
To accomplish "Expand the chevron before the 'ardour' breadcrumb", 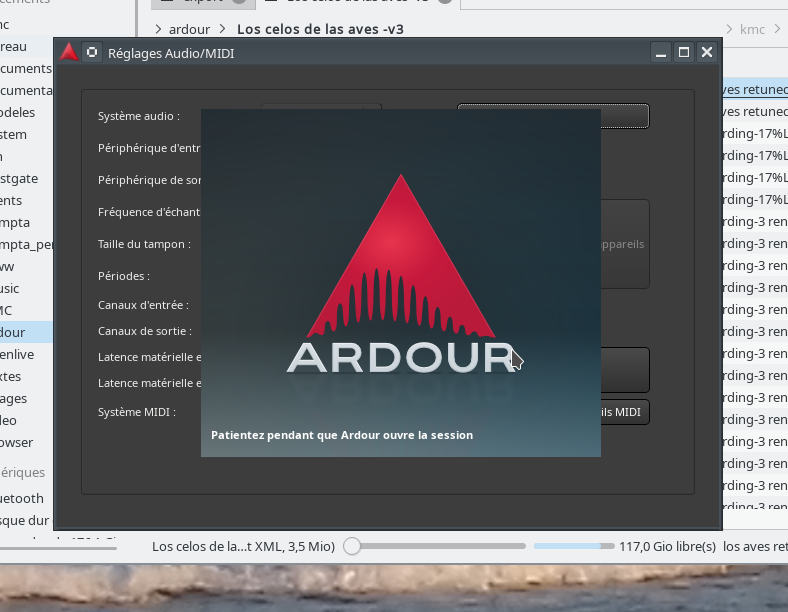I will (158, 29).
